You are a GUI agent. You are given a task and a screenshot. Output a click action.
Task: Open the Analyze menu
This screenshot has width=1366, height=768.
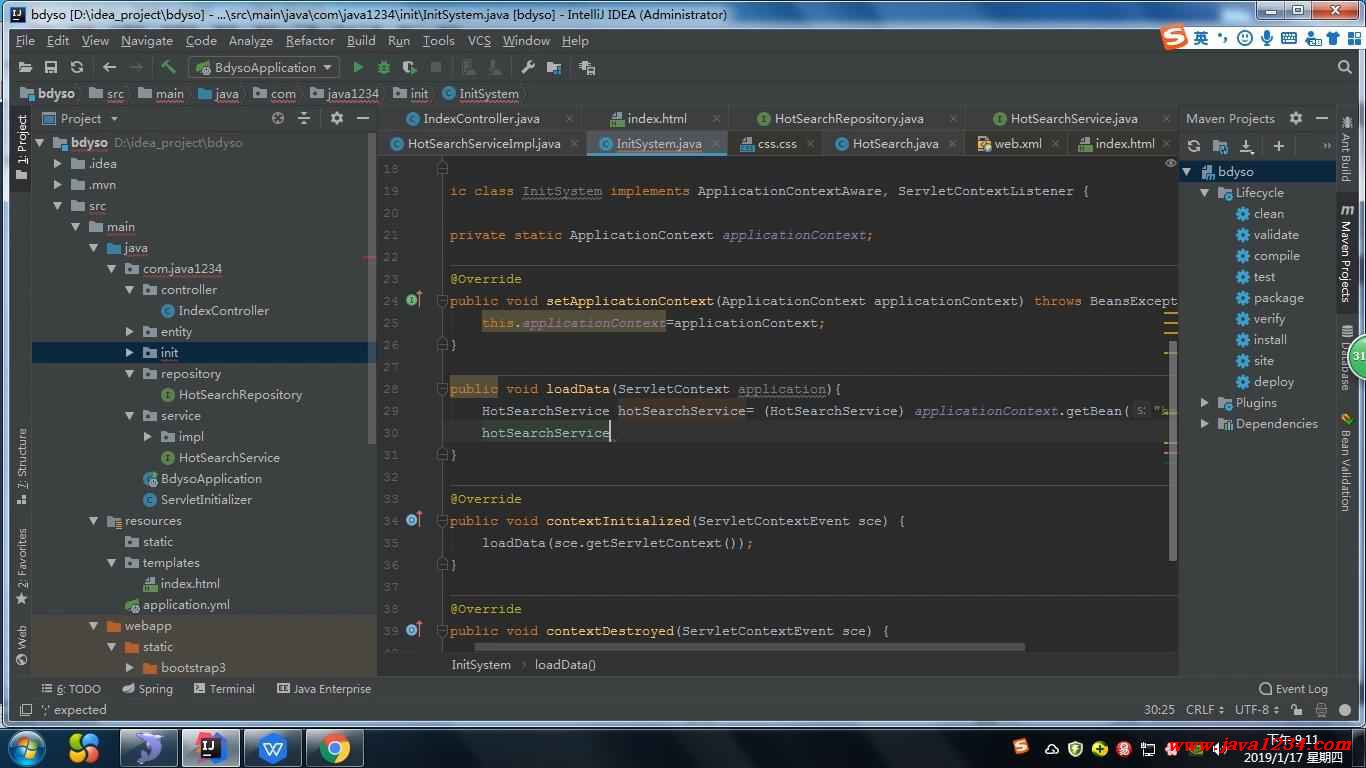point(250,41)
